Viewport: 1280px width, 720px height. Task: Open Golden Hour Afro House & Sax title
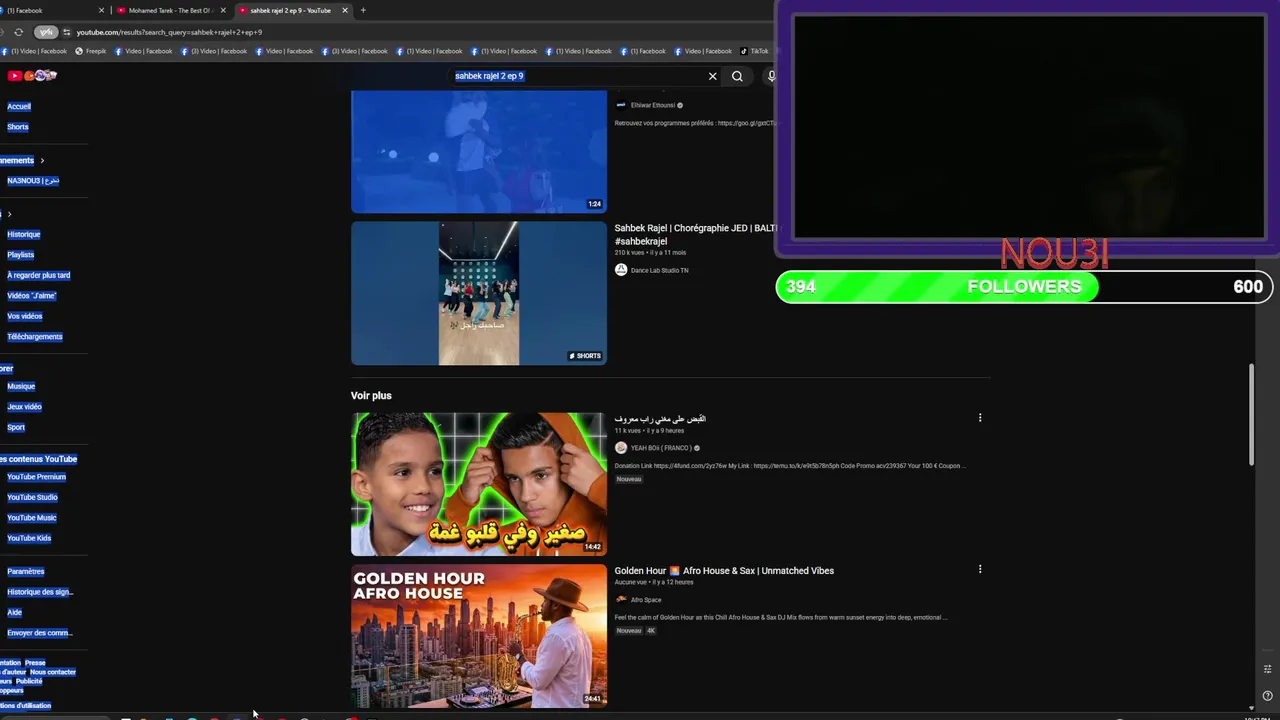coord(724,571)
